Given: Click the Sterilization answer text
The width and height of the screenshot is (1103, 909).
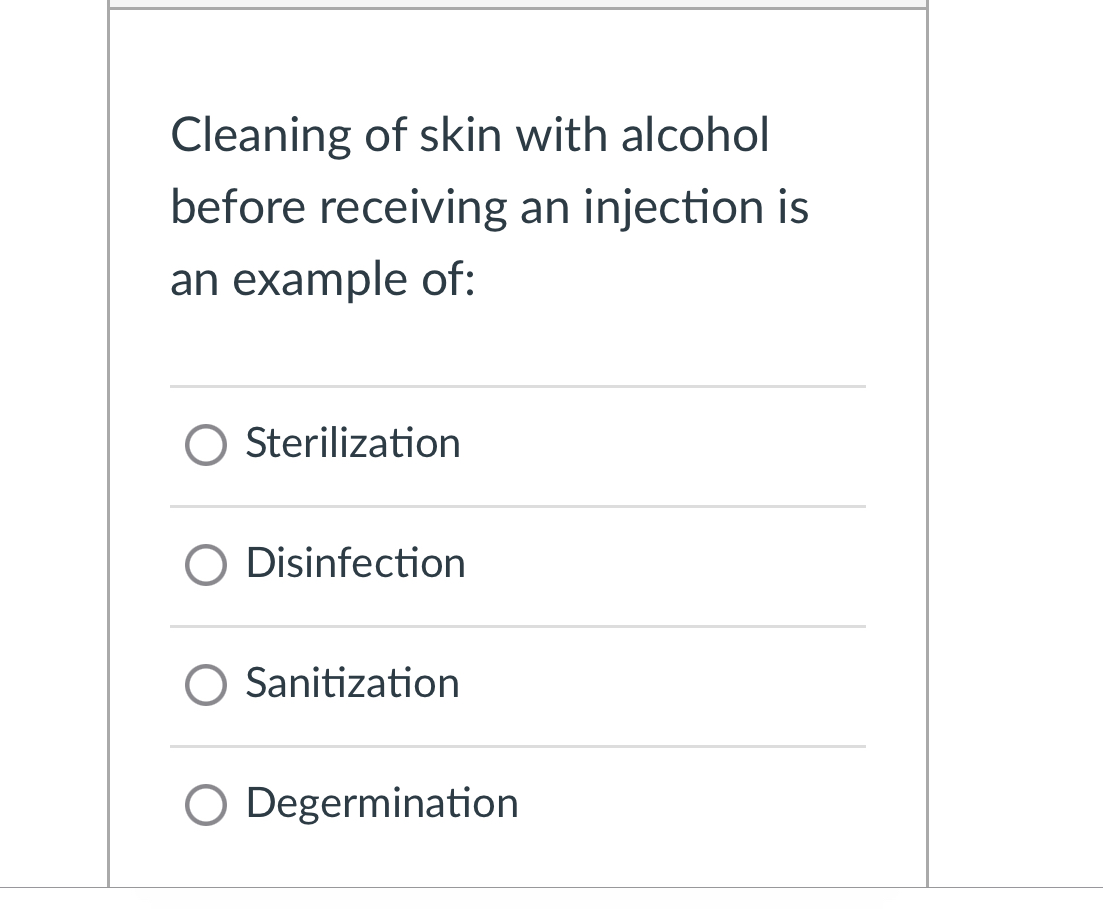Looking at the screenshot, I should point(352,444).
